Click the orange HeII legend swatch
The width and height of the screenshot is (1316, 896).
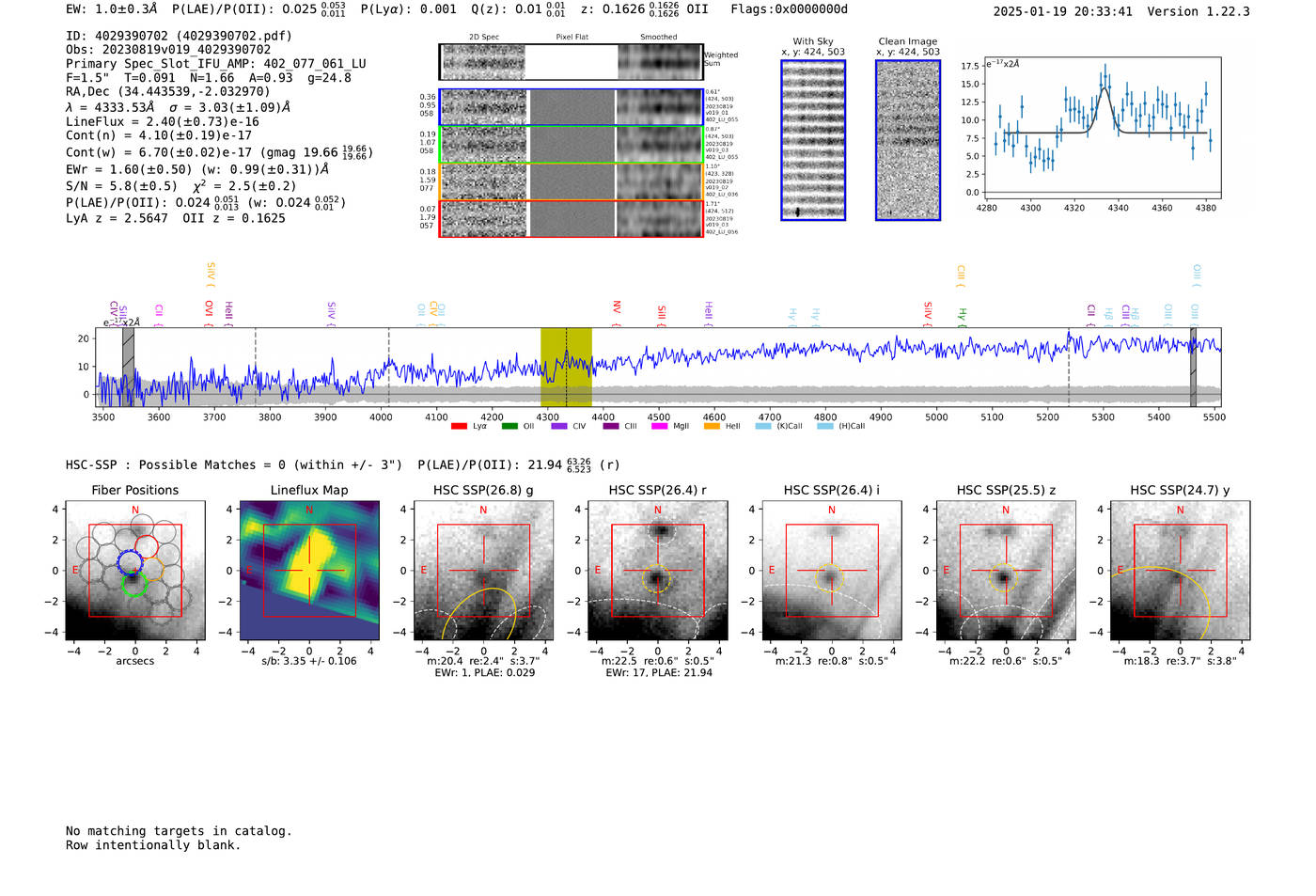pos(712,426)
